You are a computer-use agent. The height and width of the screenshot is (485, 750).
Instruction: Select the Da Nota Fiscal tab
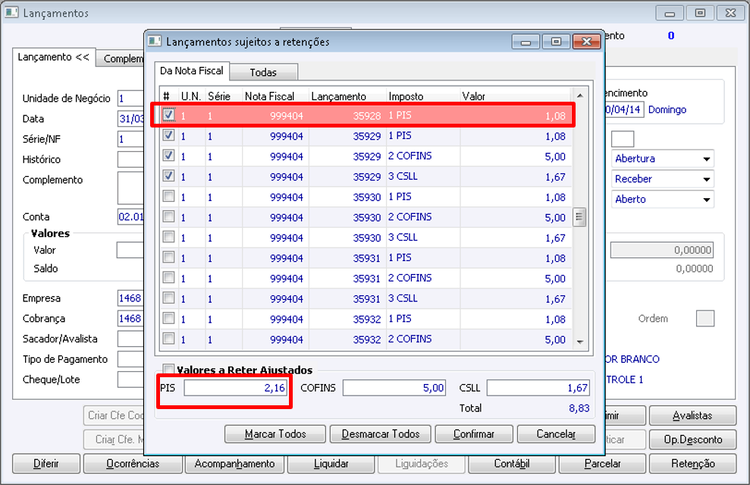(192, 71)
